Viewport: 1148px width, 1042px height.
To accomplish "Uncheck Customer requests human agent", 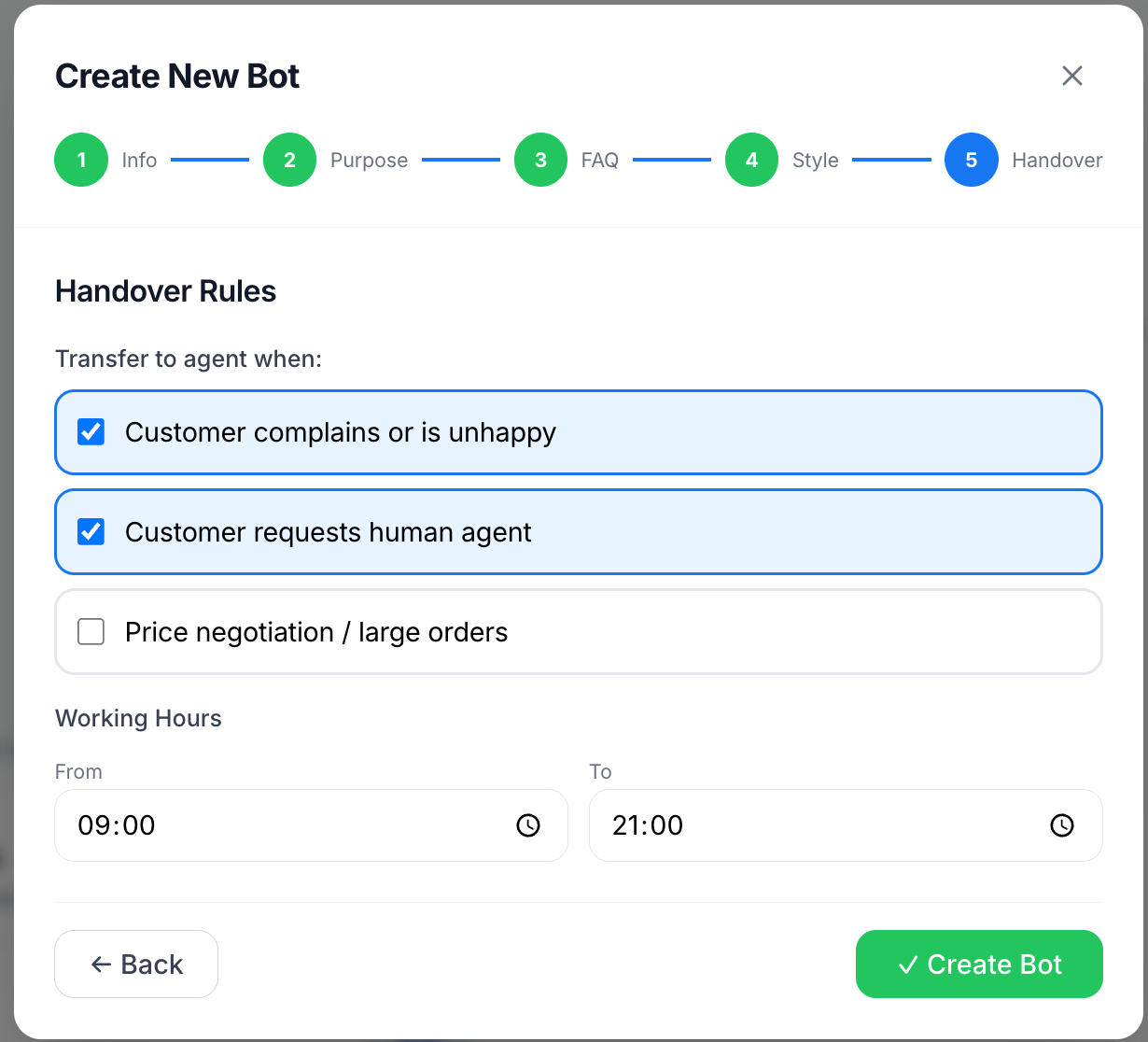I will tap(91, 532).
